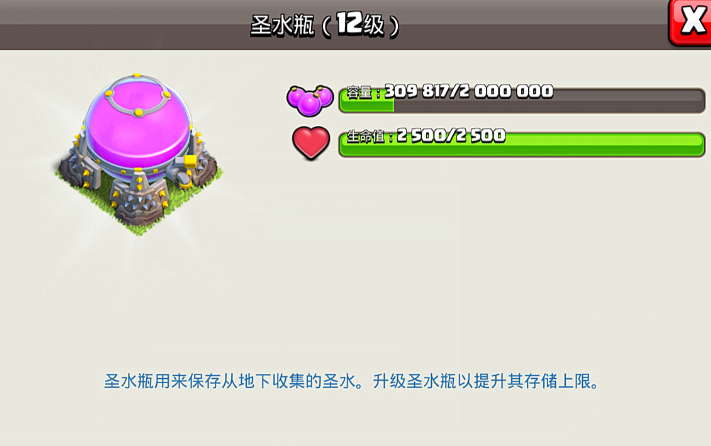Tap the yellow block on the storage's right side

point(190,161)
